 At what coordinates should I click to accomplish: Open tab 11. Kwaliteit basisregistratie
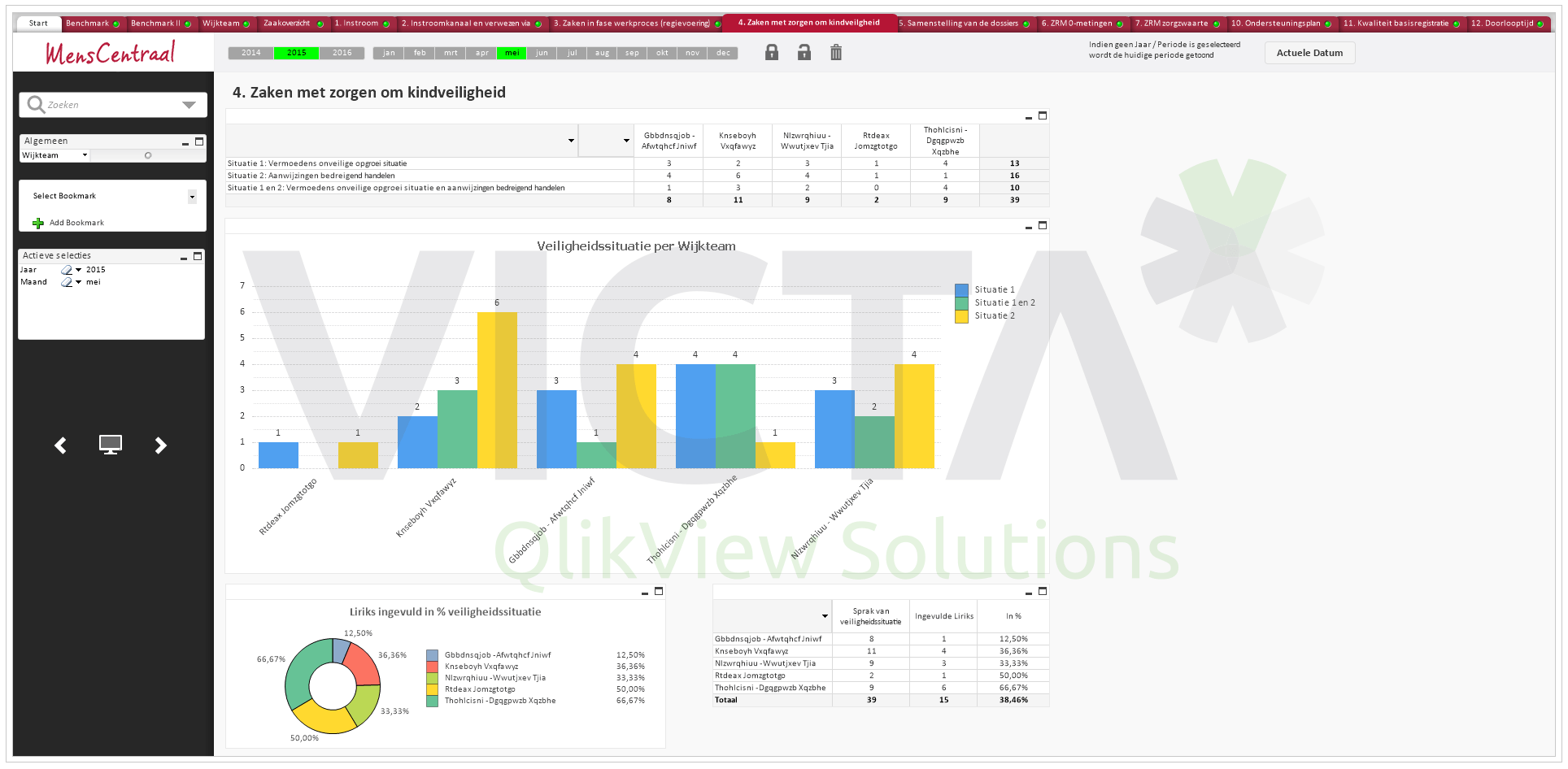point(1402,24)
